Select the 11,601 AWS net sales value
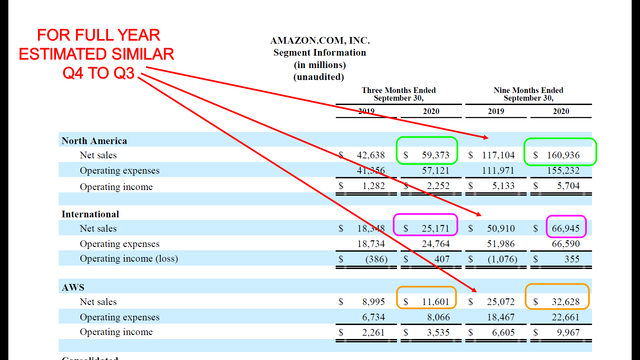Image resolution: width=640 pixels, height=360 pixels. pyautogui.click(x=435, y=302)
